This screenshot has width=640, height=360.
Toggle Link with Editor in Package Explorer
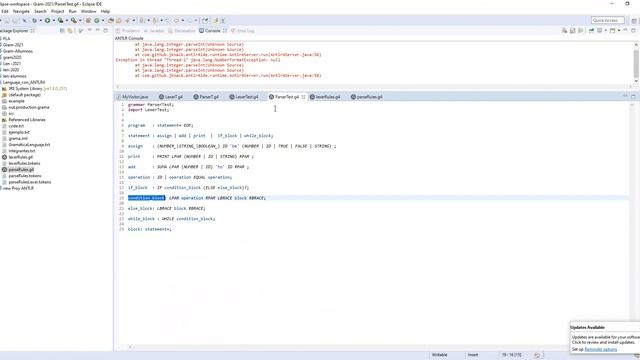tap(70, 31)
